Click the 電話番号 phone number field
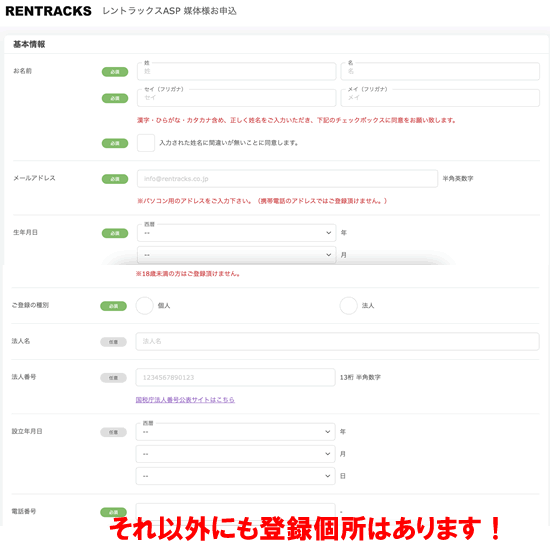Image resolution: width=550 pixels, height=550 pixels. click(x=235, y=511)
